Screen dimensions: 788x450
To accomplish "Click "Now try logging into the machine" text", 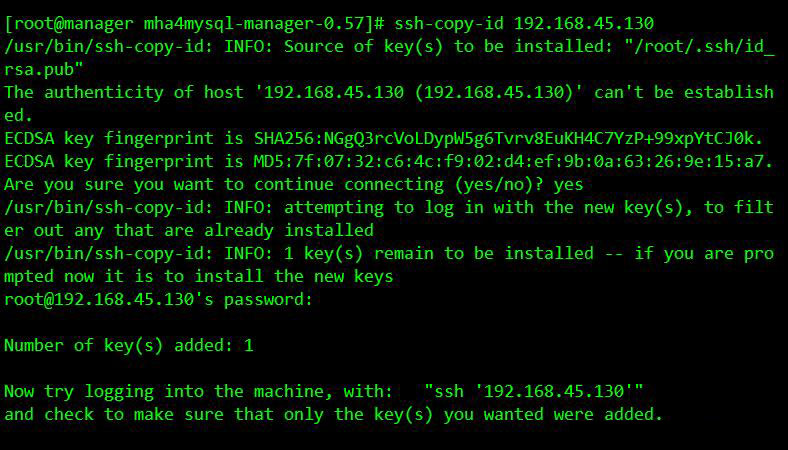I will coord(170,391).
